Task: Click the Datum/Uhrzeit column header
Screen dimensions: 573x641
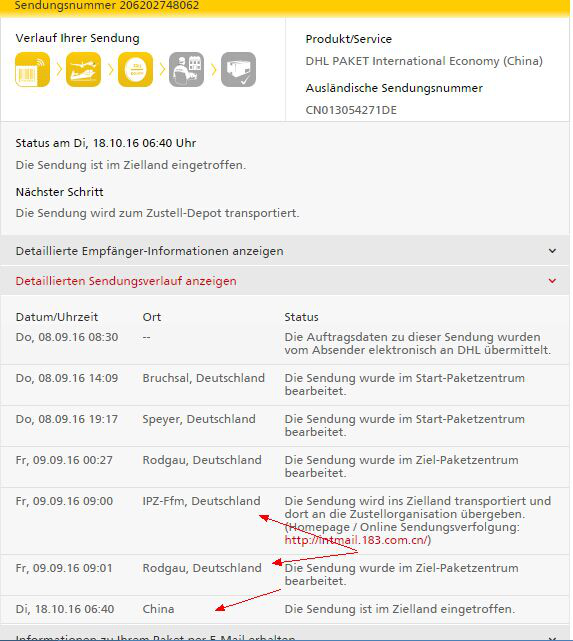Action: coord(57,317)
